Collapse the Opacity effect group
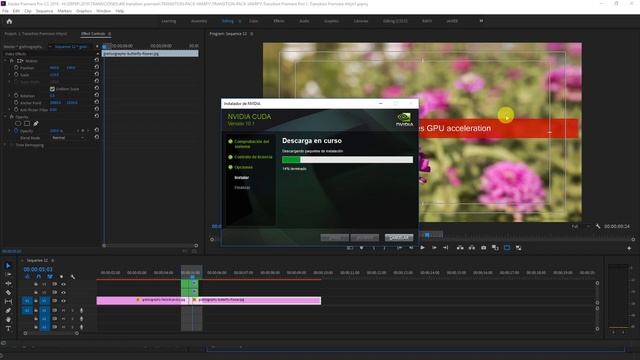The width and height of the screenshot is (640, 360). (x=6, y=116)
